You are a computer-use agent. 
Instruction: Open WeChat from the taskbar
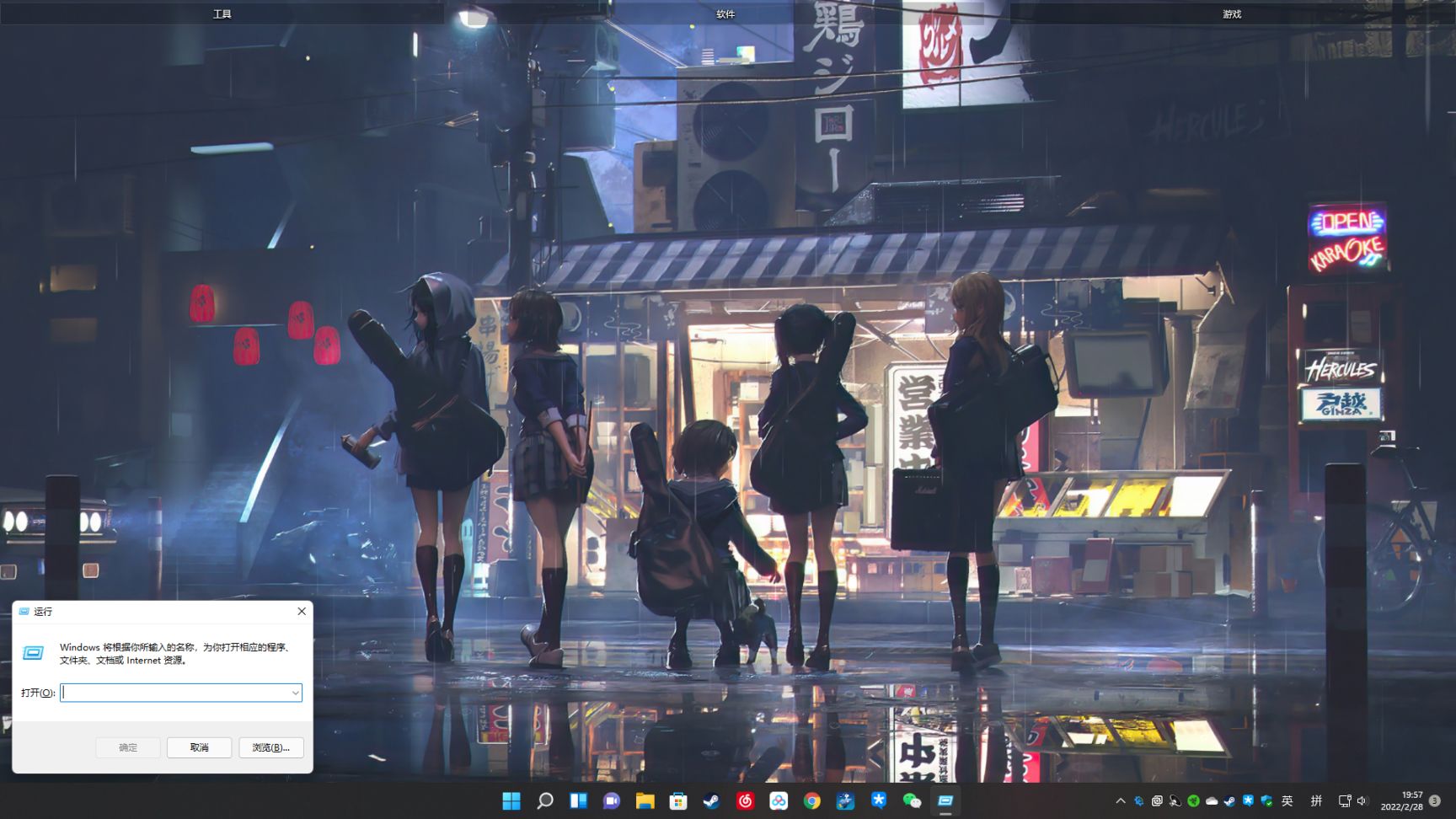pyautogui.click(x=912, y=800)
